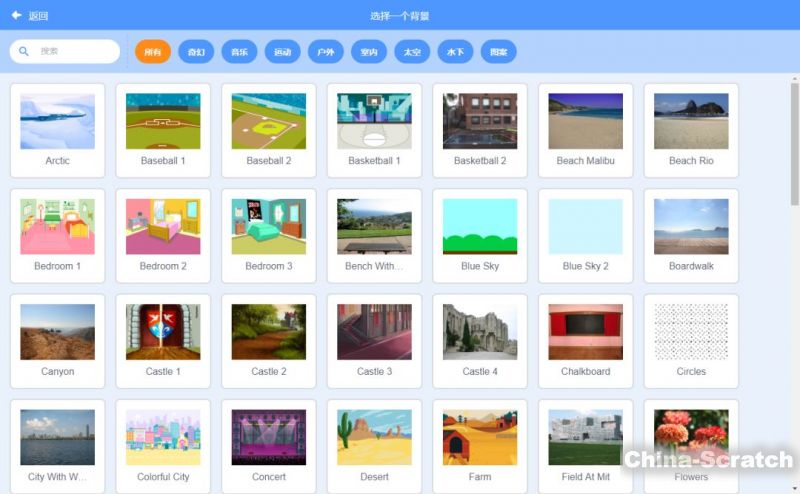Select the 所有 (All) category filter
800x494 pixels.
(153, 52)
